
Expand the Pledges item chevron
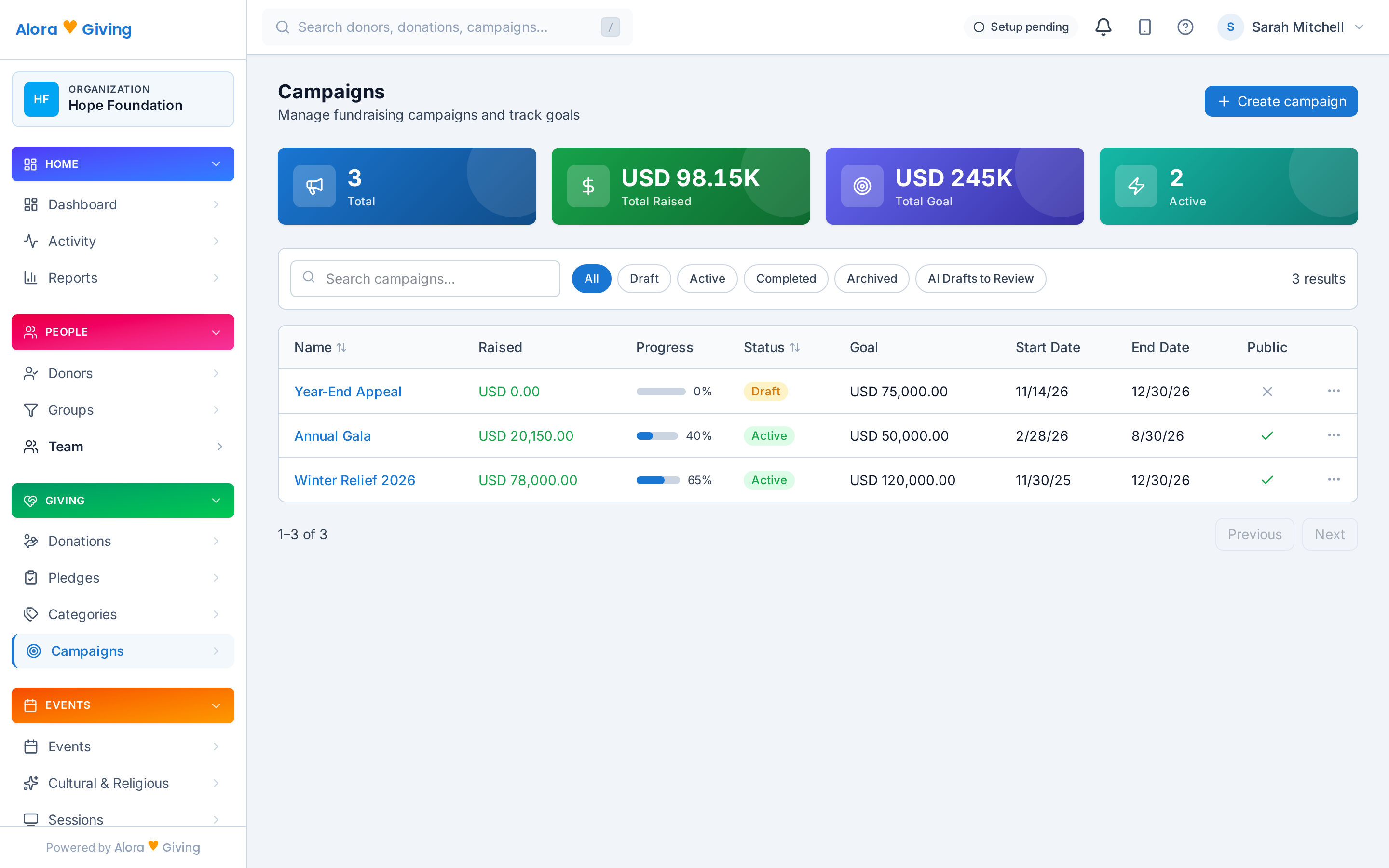[216, 578]
